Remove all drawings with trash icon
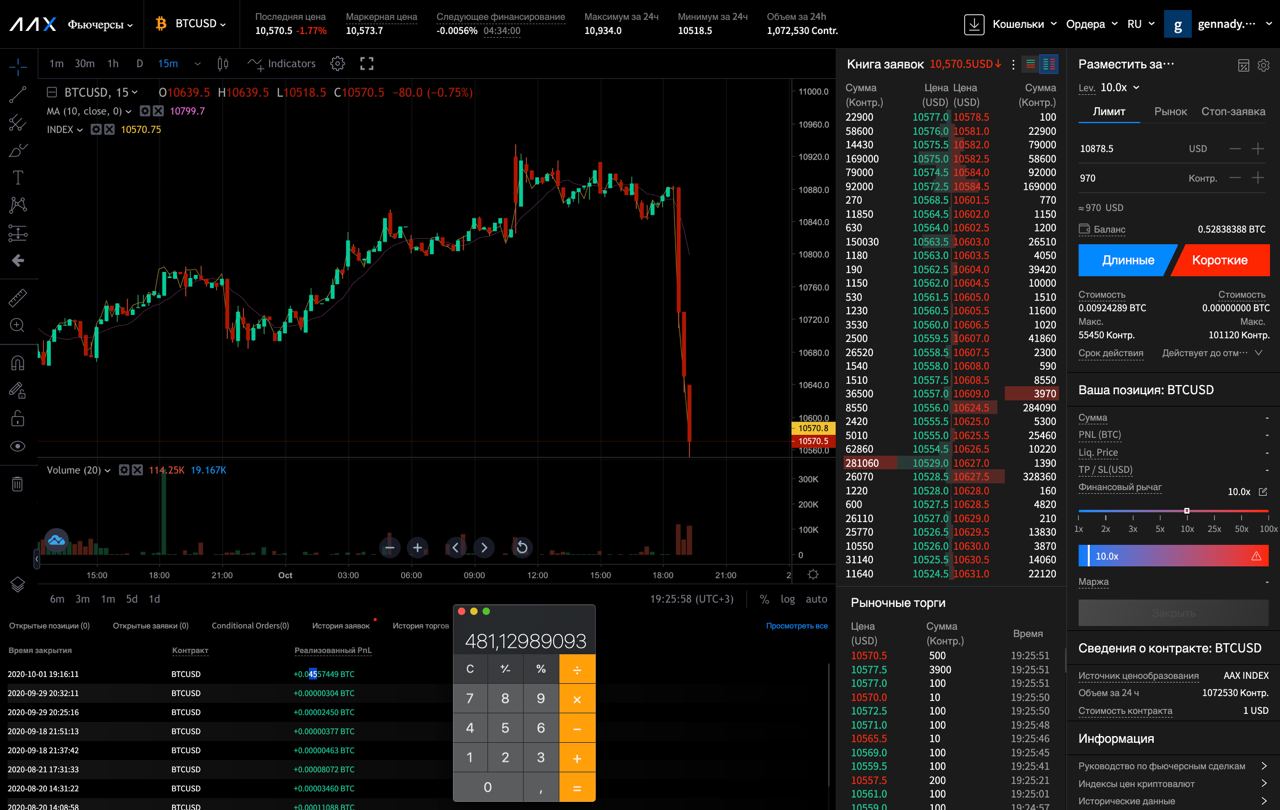Image resolution: width=1280 pixels, height=810 pixels. click(17, 484)
